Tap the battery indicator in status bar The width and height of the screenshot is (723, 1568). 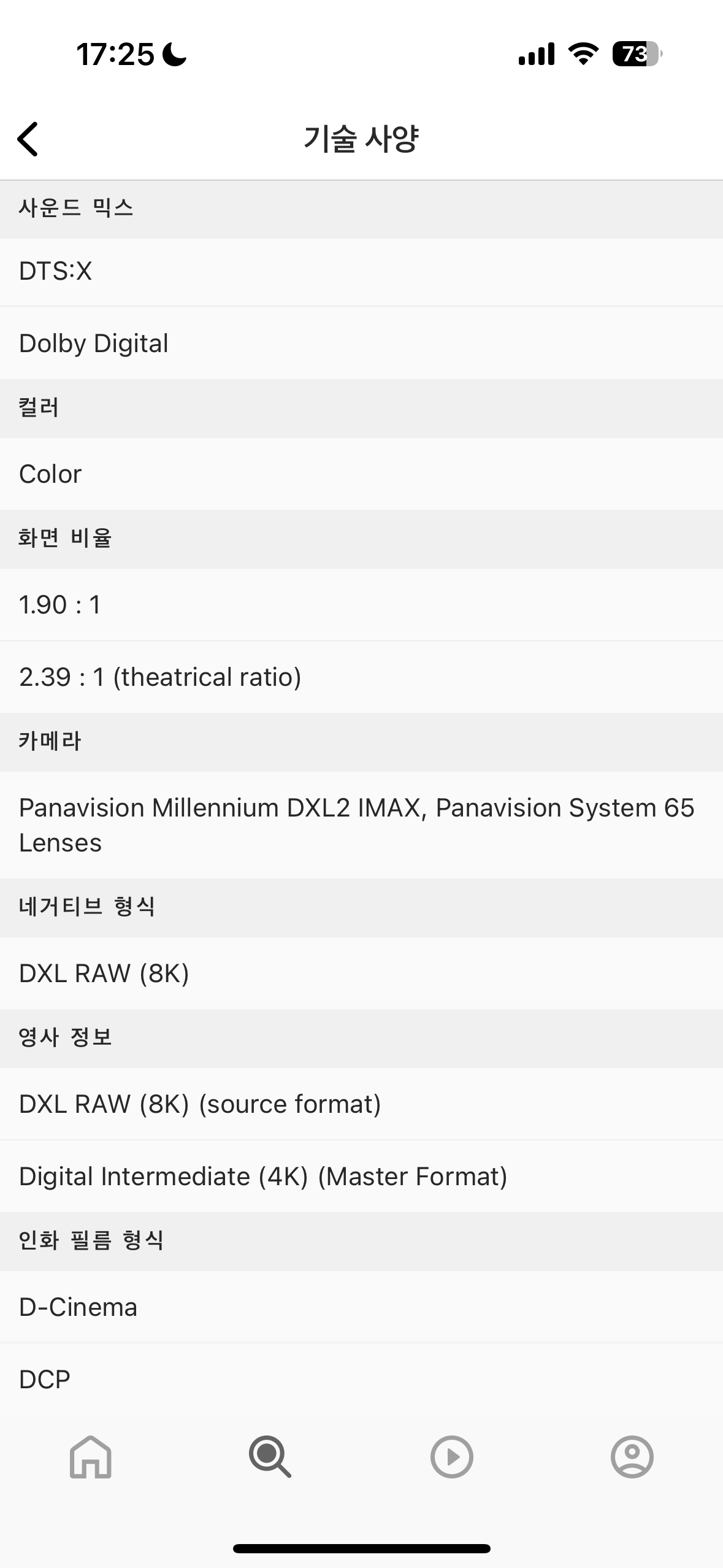(x=637, y=54)
